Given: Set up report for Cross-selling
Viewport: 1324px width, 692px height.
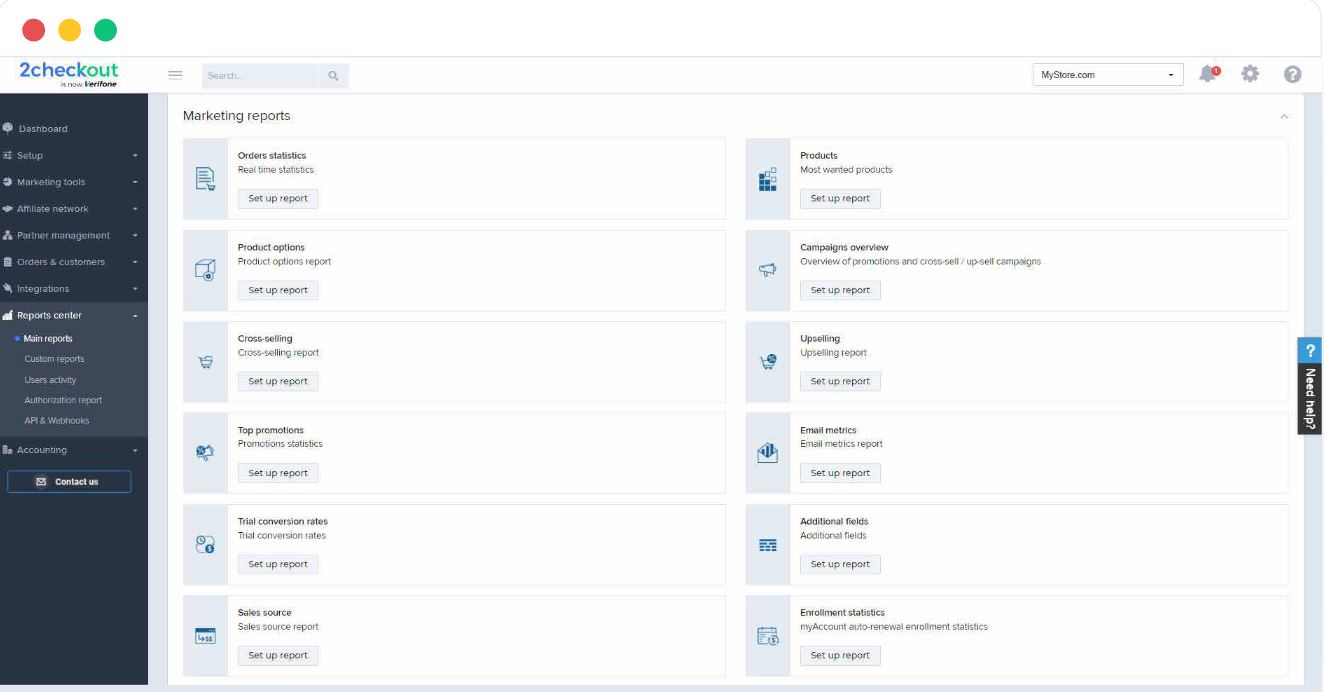Looking at the screenshot, I should [x=278, y=381].
